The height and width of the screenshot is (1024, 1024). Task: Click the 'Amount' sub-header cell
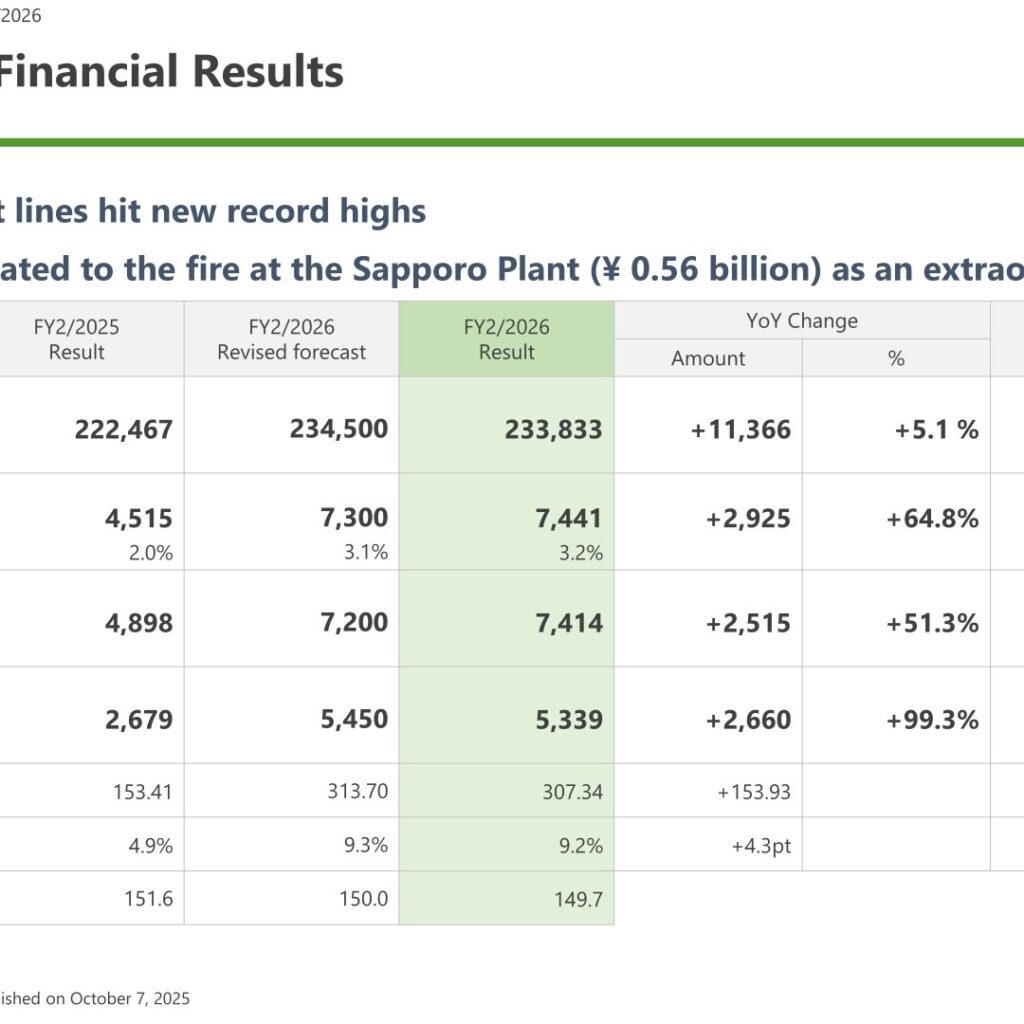click(708, 358)
